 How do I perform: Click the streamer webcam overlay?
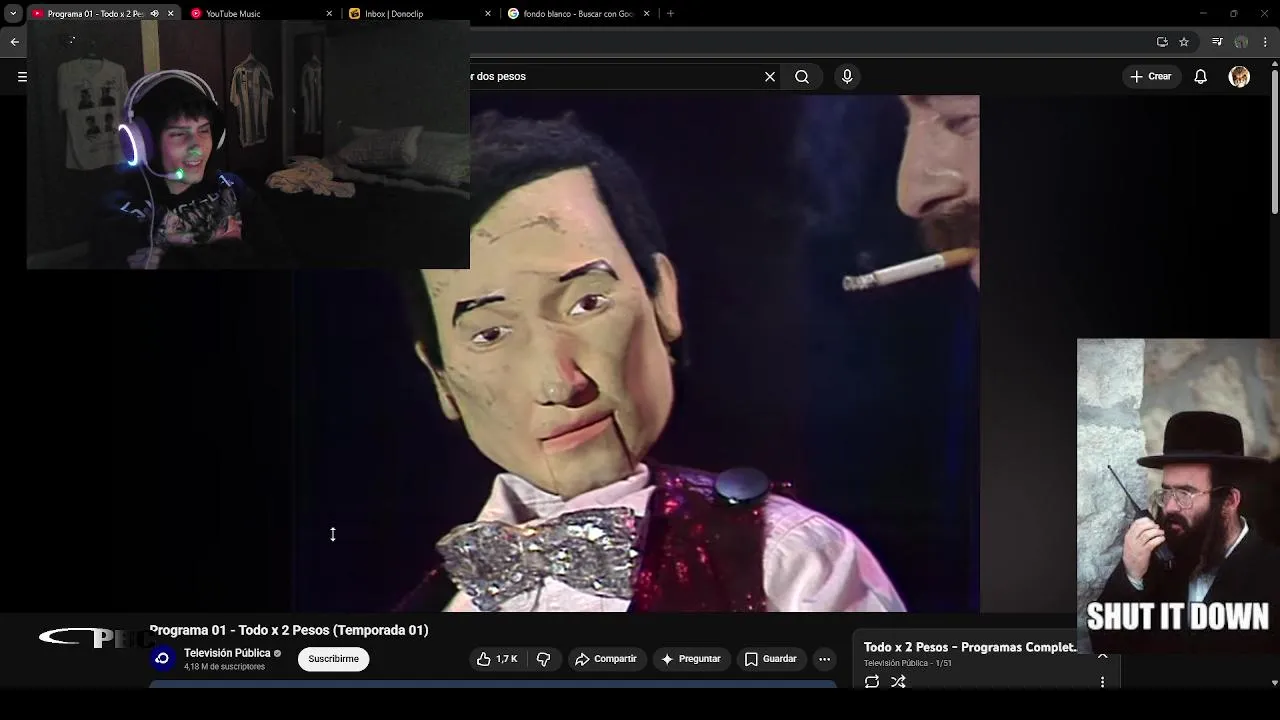pos(248,145)
